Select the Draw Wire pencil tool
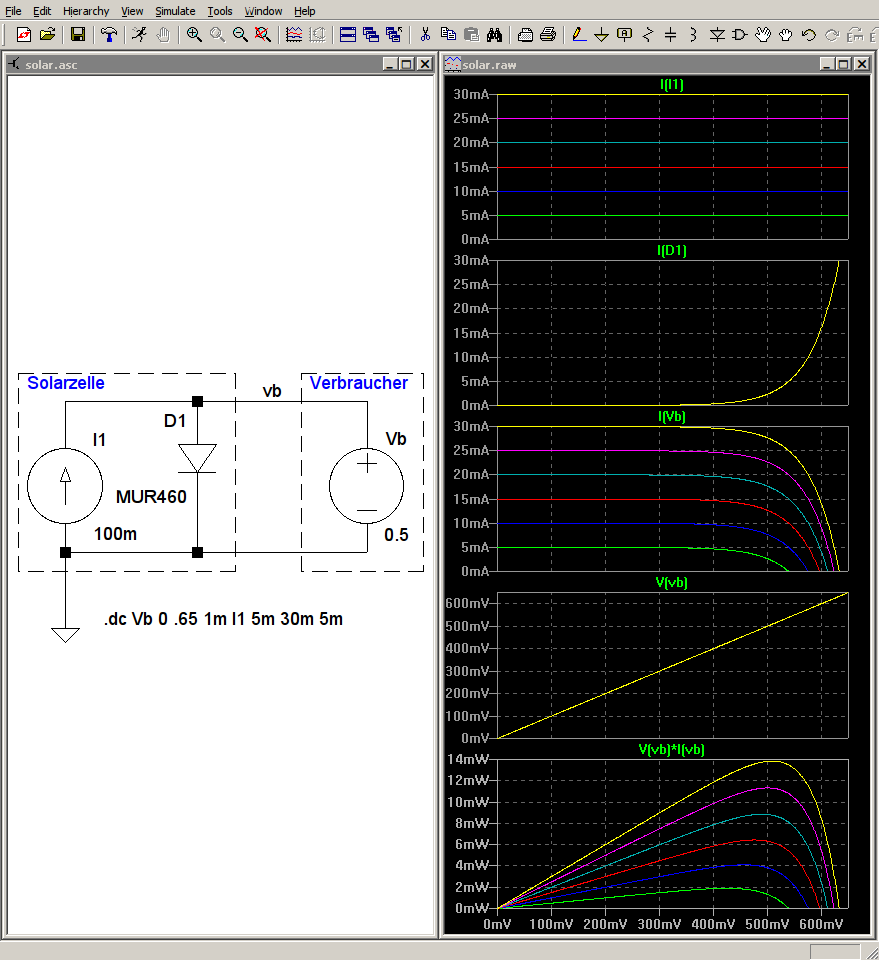 [578, 34]
